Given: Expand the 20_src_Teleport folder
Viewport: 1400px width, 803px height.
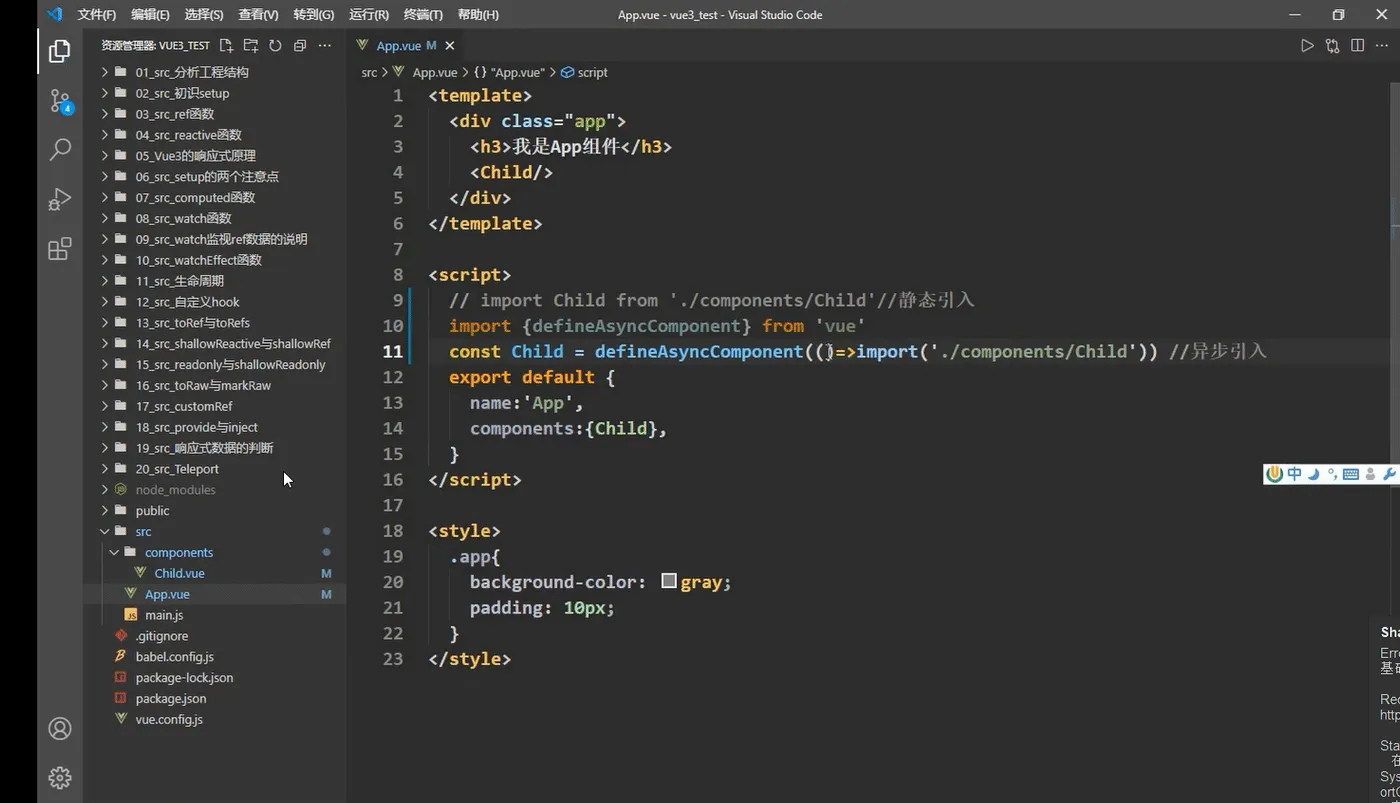Looking at the screenshot, I should 214,468.
